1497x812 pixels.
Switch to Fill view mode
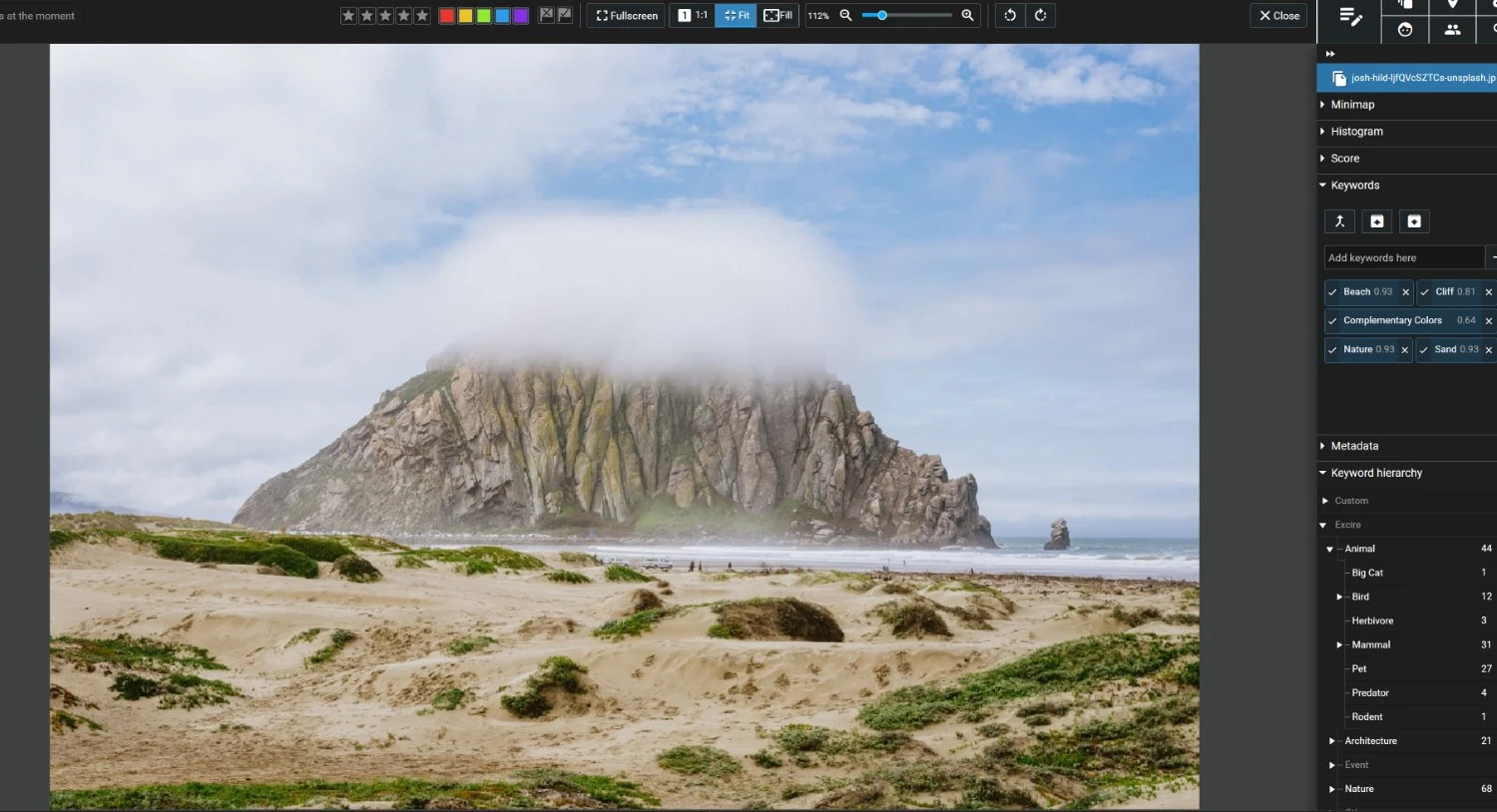pyautogui.click(x=777, y=15)
